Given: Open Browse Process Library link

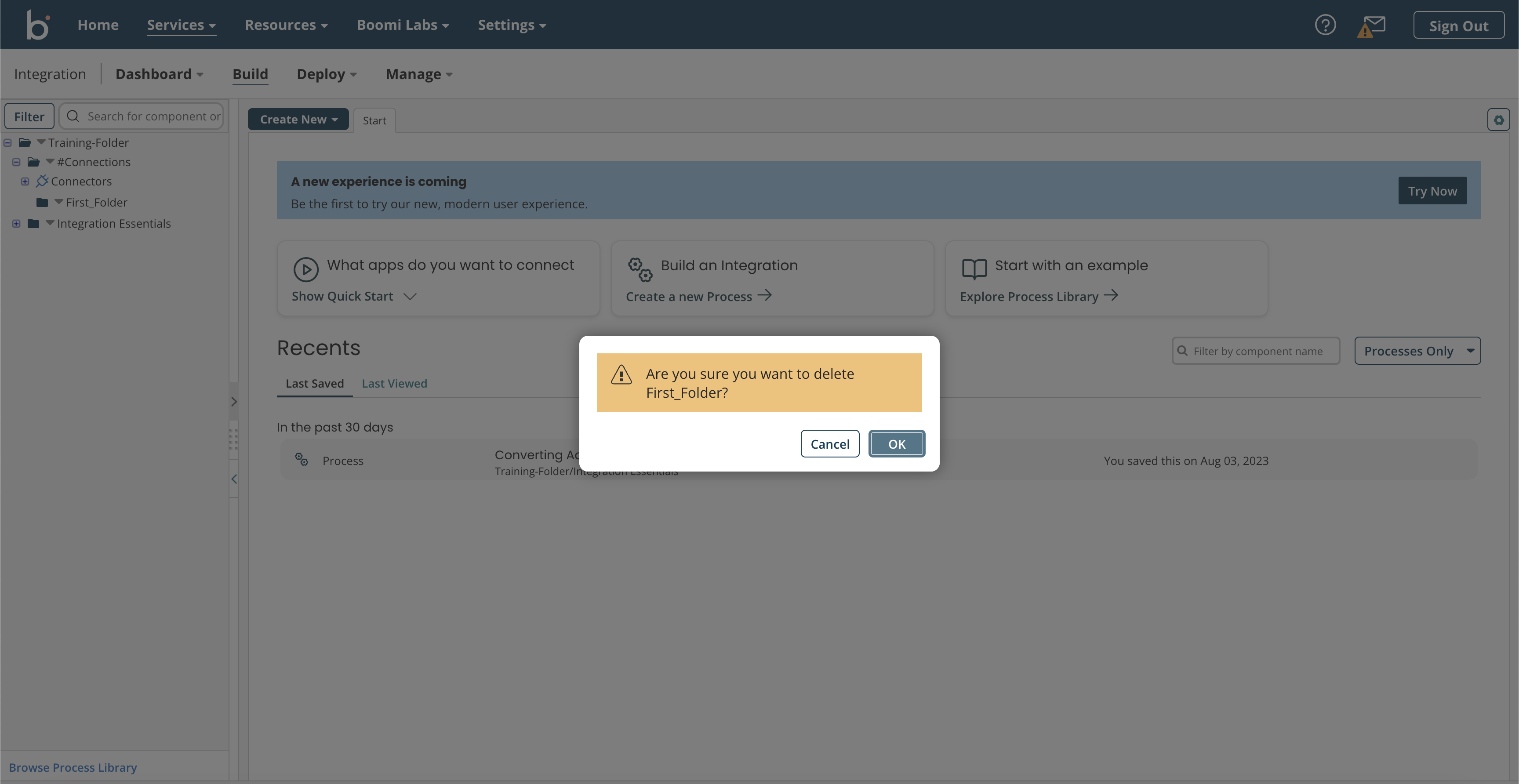Looking at the screenshot, I should point(73,767).
